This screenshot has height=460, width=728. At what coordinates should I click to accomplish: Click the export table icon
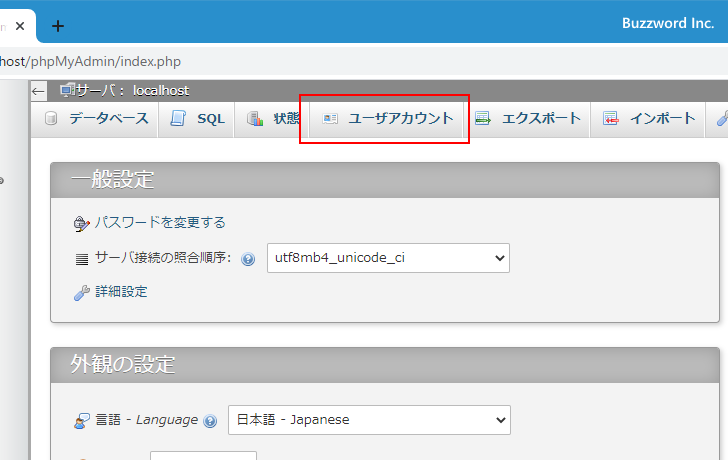[483, 119]
